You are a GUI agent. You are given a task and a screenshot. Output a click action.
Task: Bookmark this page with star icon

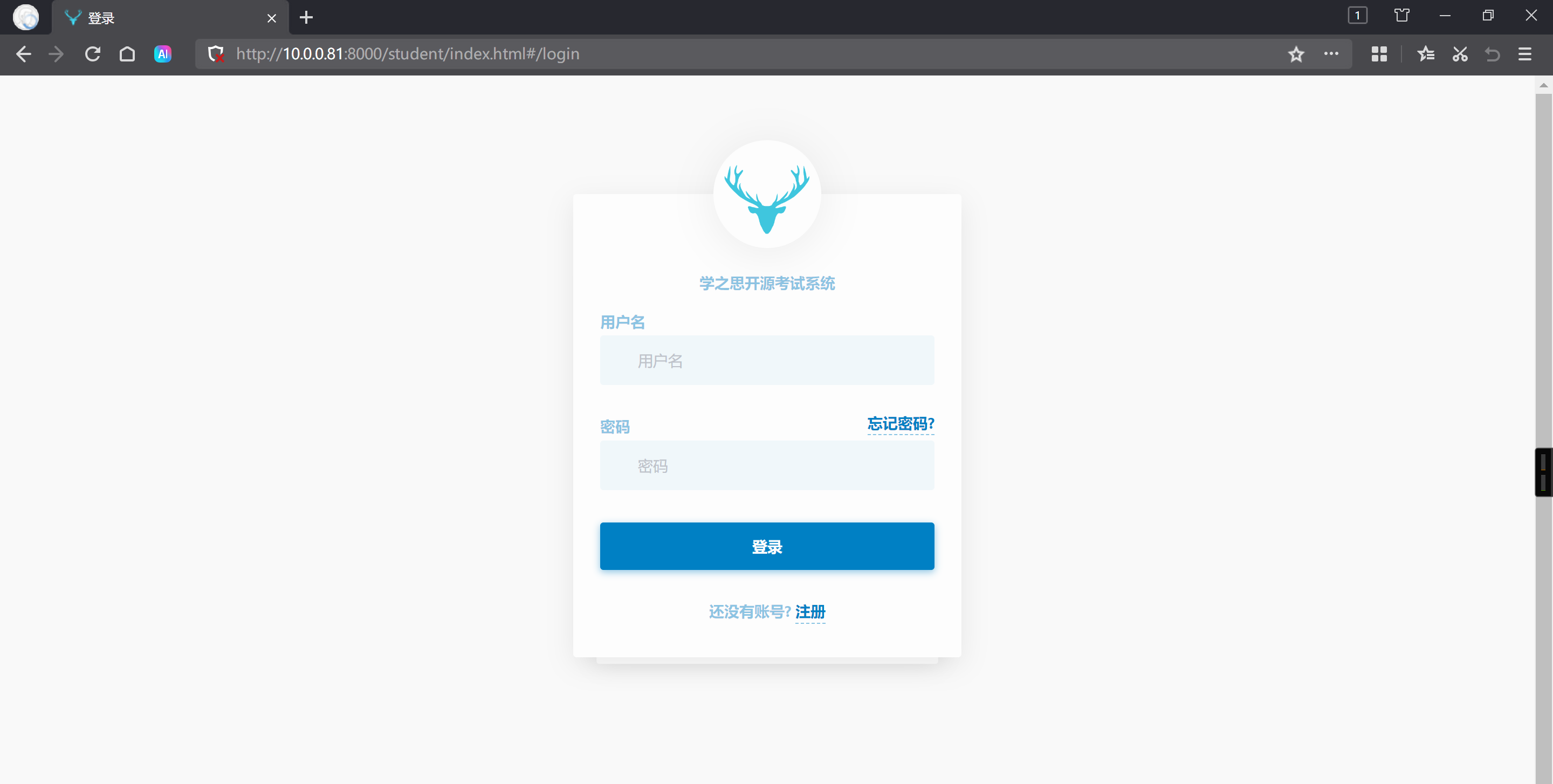[x=1296, y=55]
